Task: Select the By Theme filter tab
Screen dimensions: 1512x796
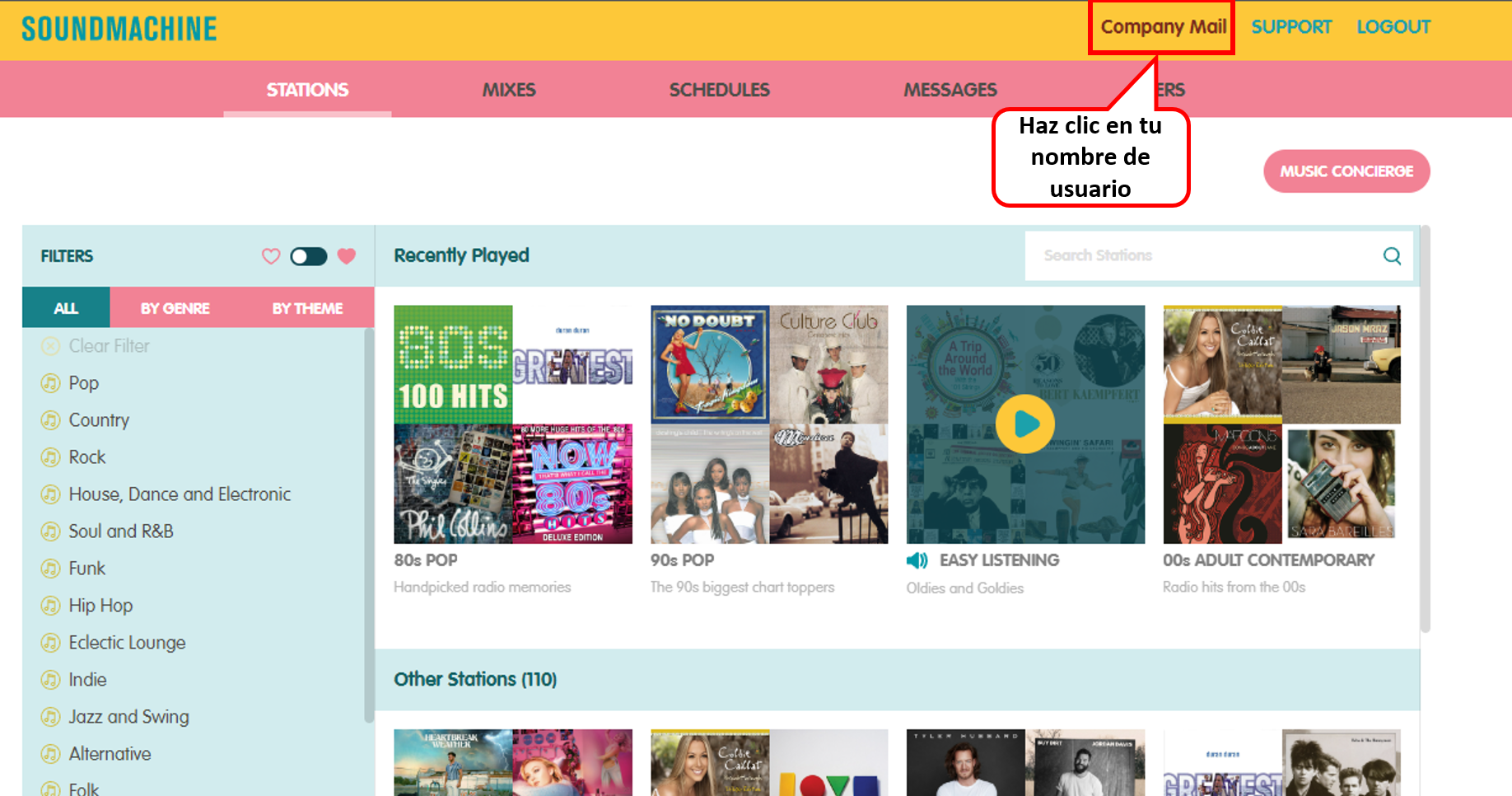Action: click(307, 308)
